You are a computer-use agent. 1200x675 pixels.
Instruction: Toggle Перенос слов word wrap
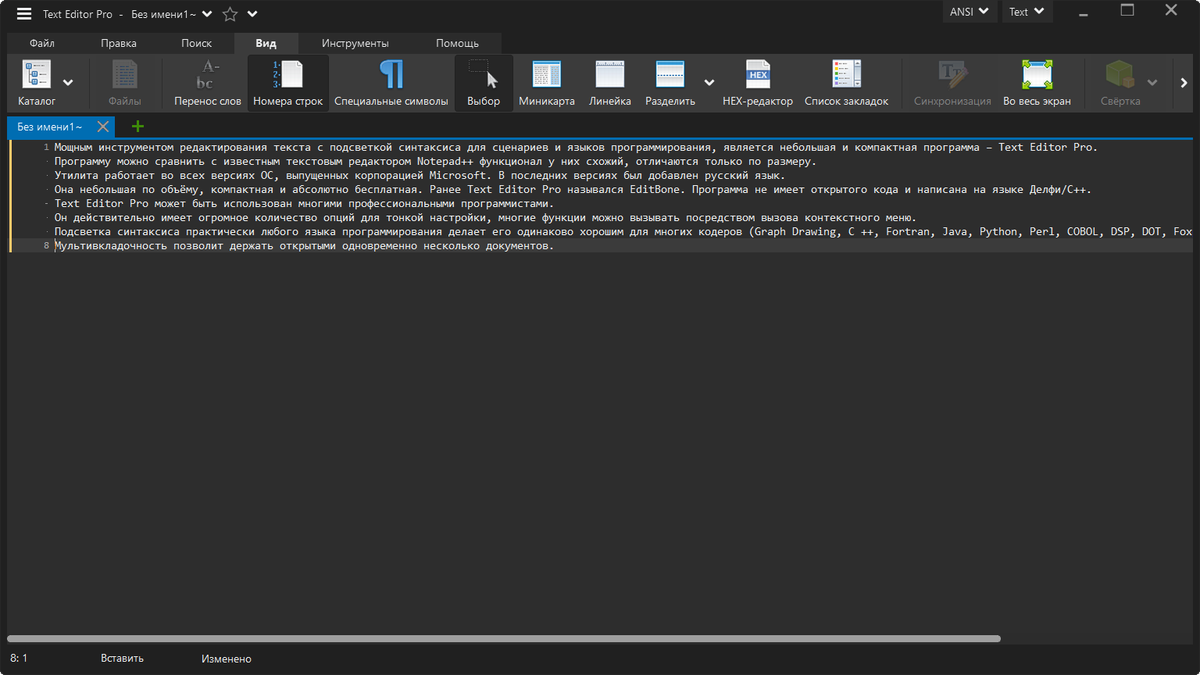click(x=208, y=83)
